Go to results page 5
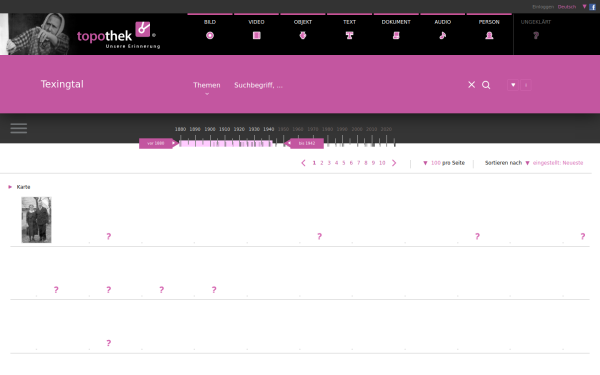Image resolution: width=600 pixels, height=375 pixels. pyautogui.click(x=344, y=163)
